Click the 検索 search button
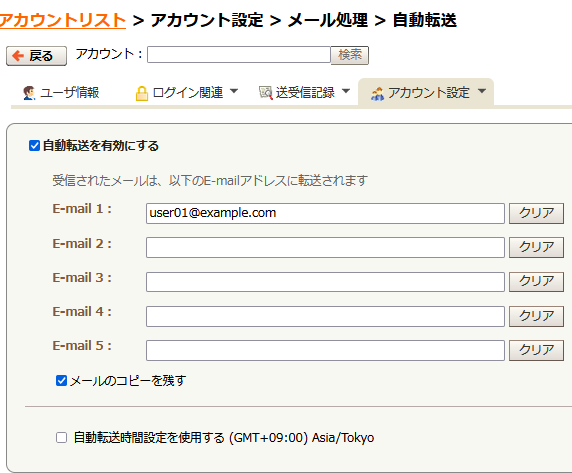 (349, 55)
